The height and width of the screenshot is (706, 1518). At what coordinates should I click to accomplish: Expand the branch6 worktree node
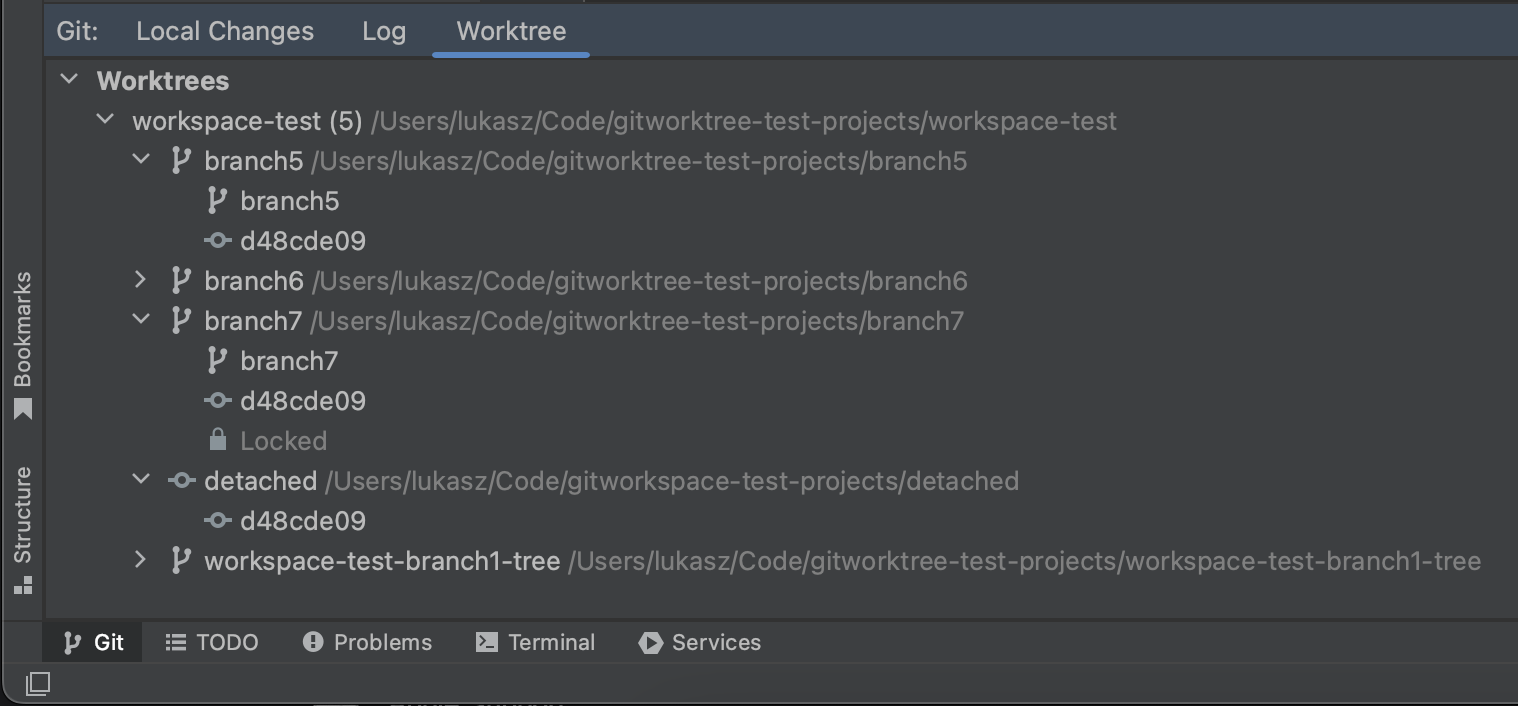[x=141, y=280]
